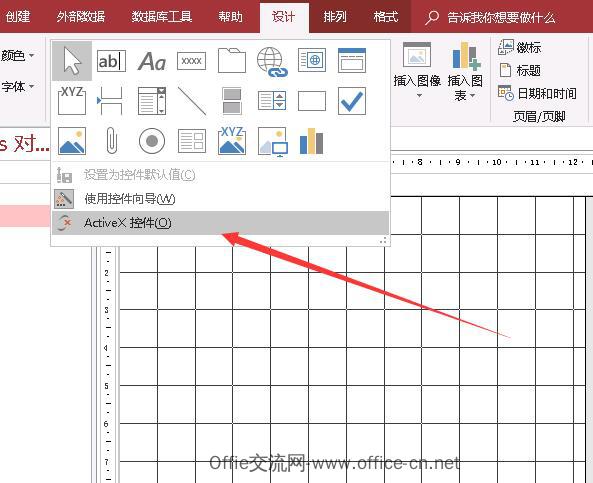This screenshot has width=593, height=483.
Task: Select the Web Browser control
Action: click(x=312, y=60)
